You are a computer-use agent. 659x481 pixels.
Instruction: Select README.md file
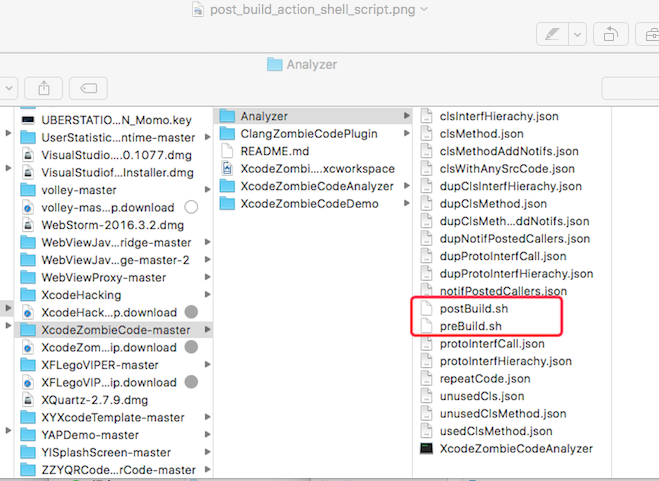[x=274, y=151]
